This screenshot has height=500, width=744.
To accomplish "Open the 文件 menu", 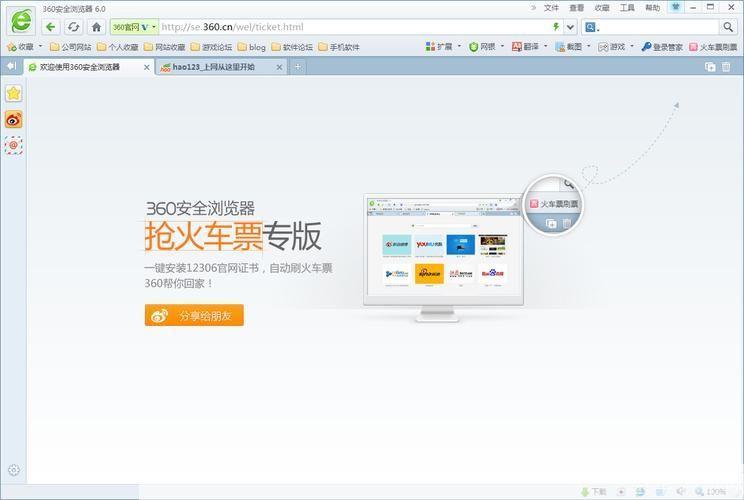I will [x=551, y=8].
